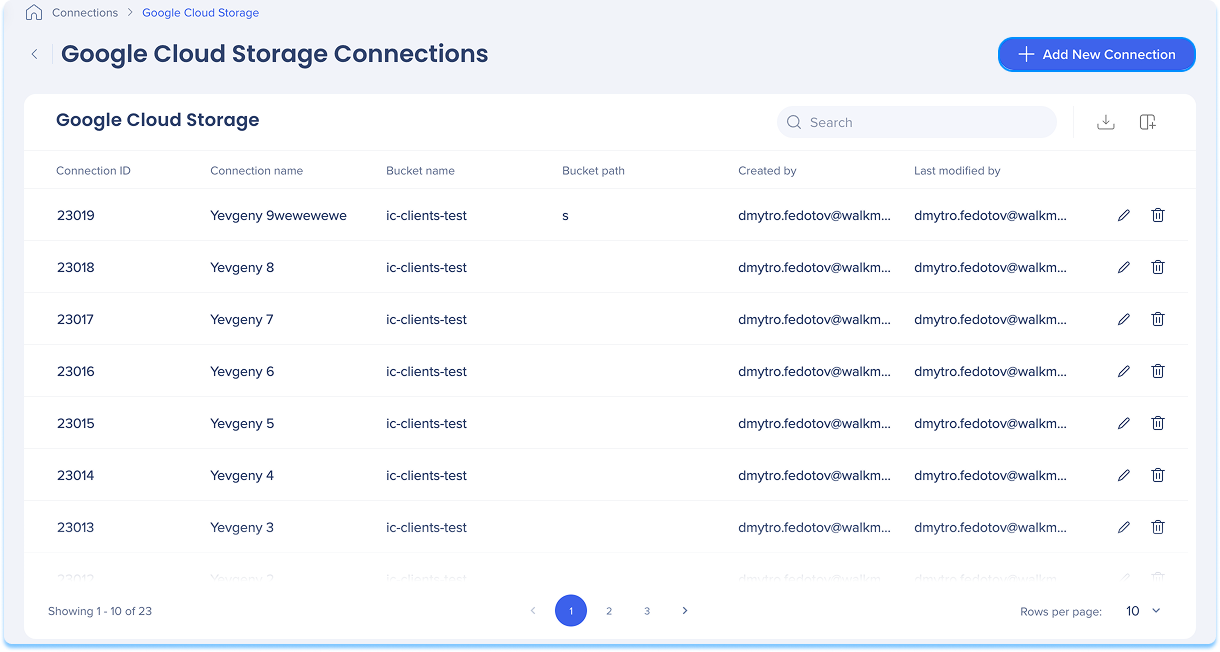Select connection ID 23019 cell

pyautogui.click(x=75, y=215)
